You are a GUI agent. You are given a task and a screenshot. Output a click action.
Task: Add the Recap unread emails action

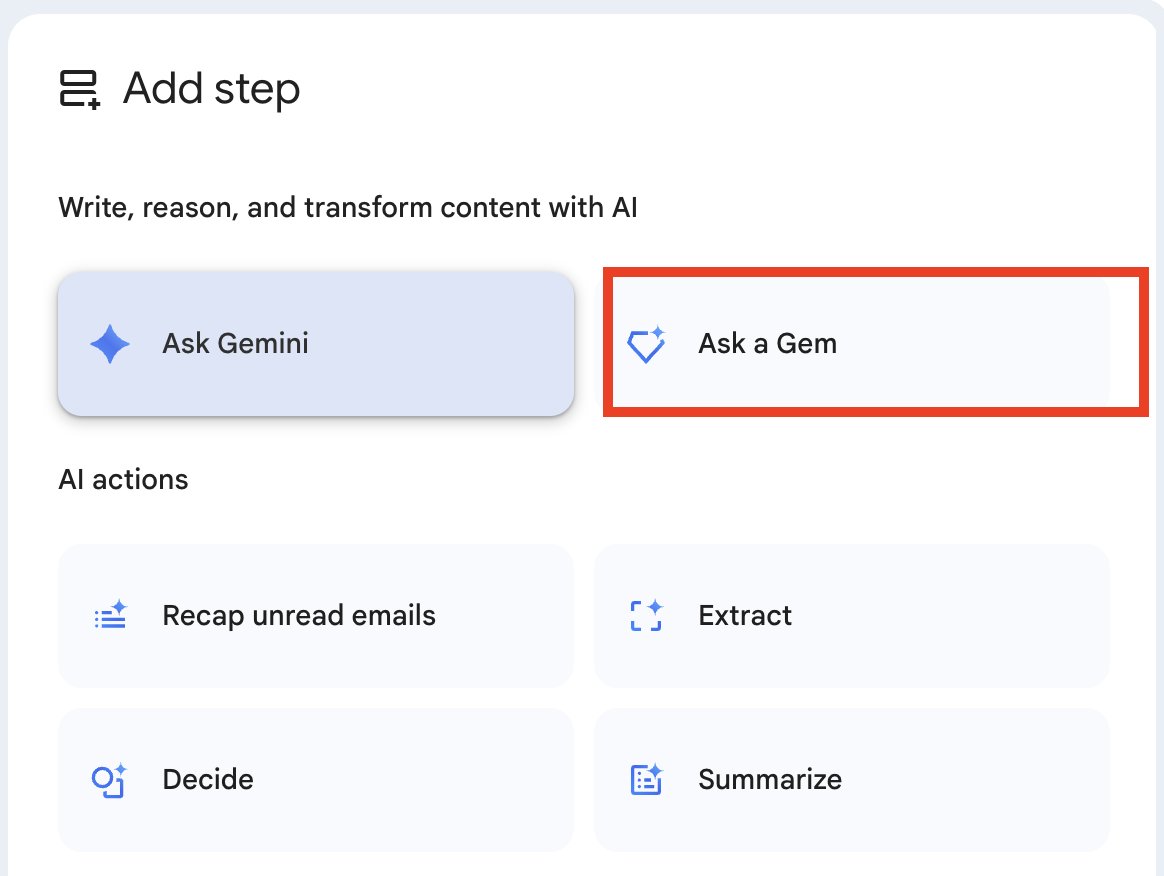click(x=316, y=616)
